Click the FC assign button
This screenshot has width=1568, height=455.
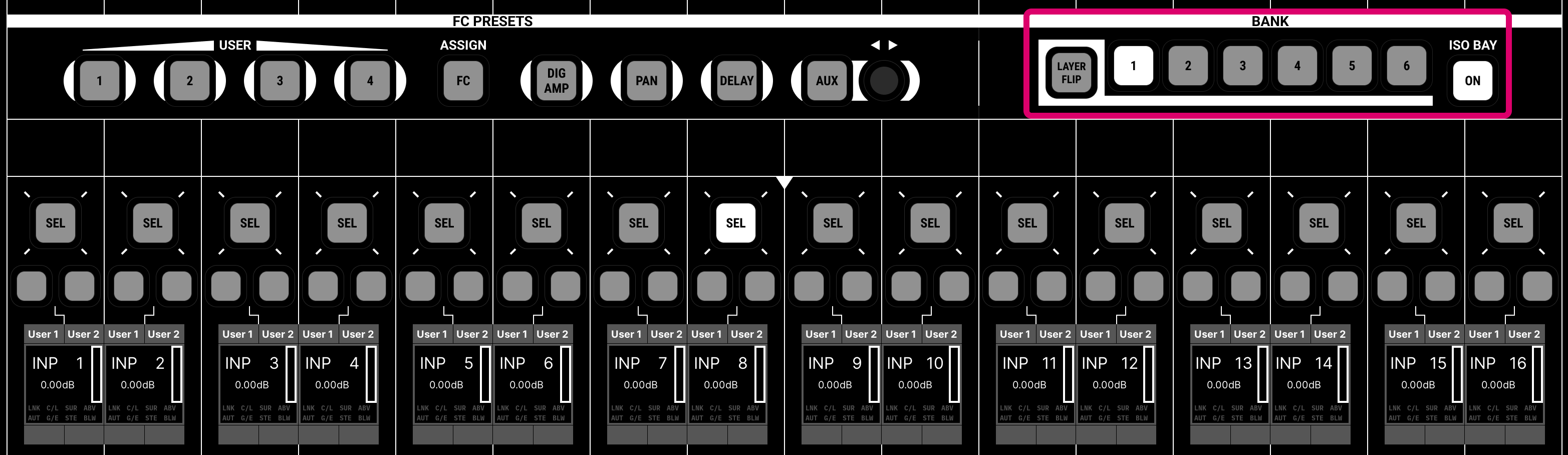tap(463, 80)
